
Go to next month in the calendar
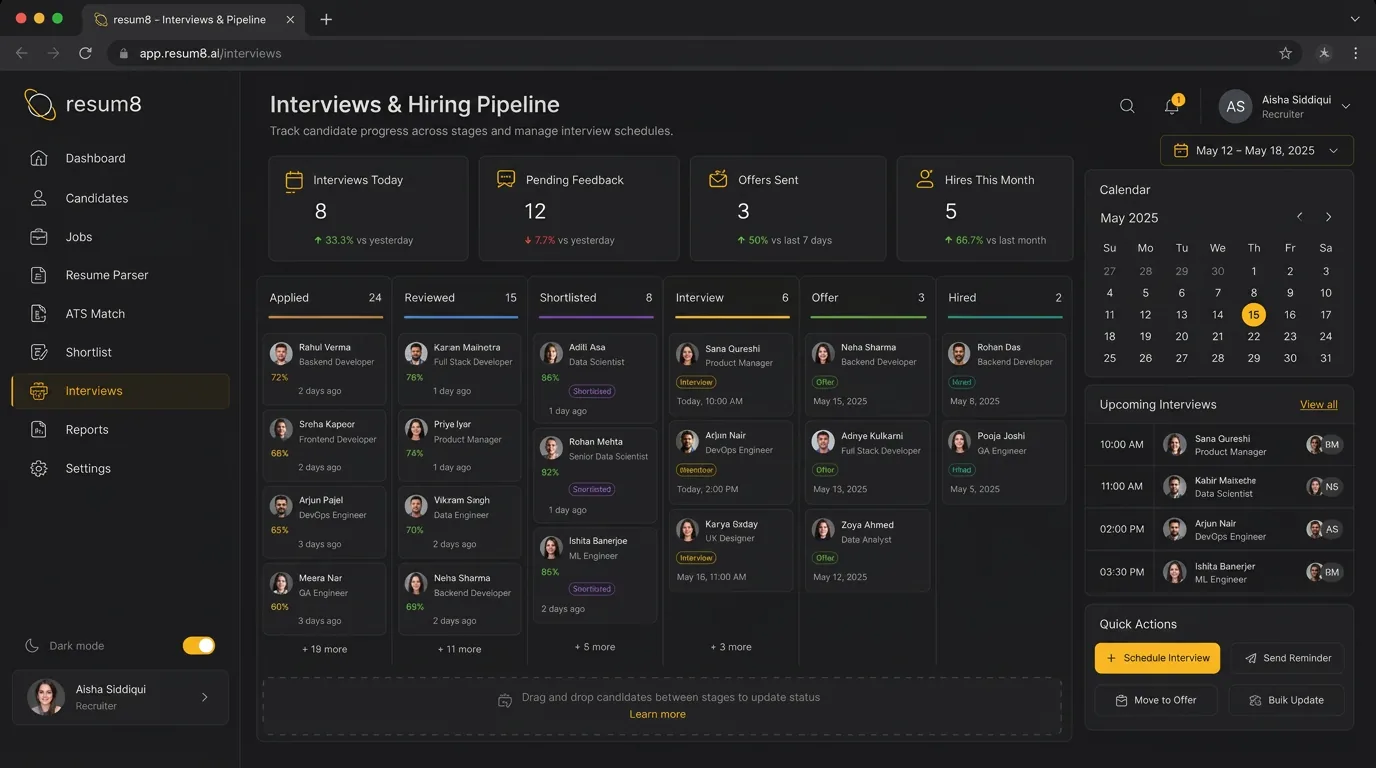[x=1328, y=217]
